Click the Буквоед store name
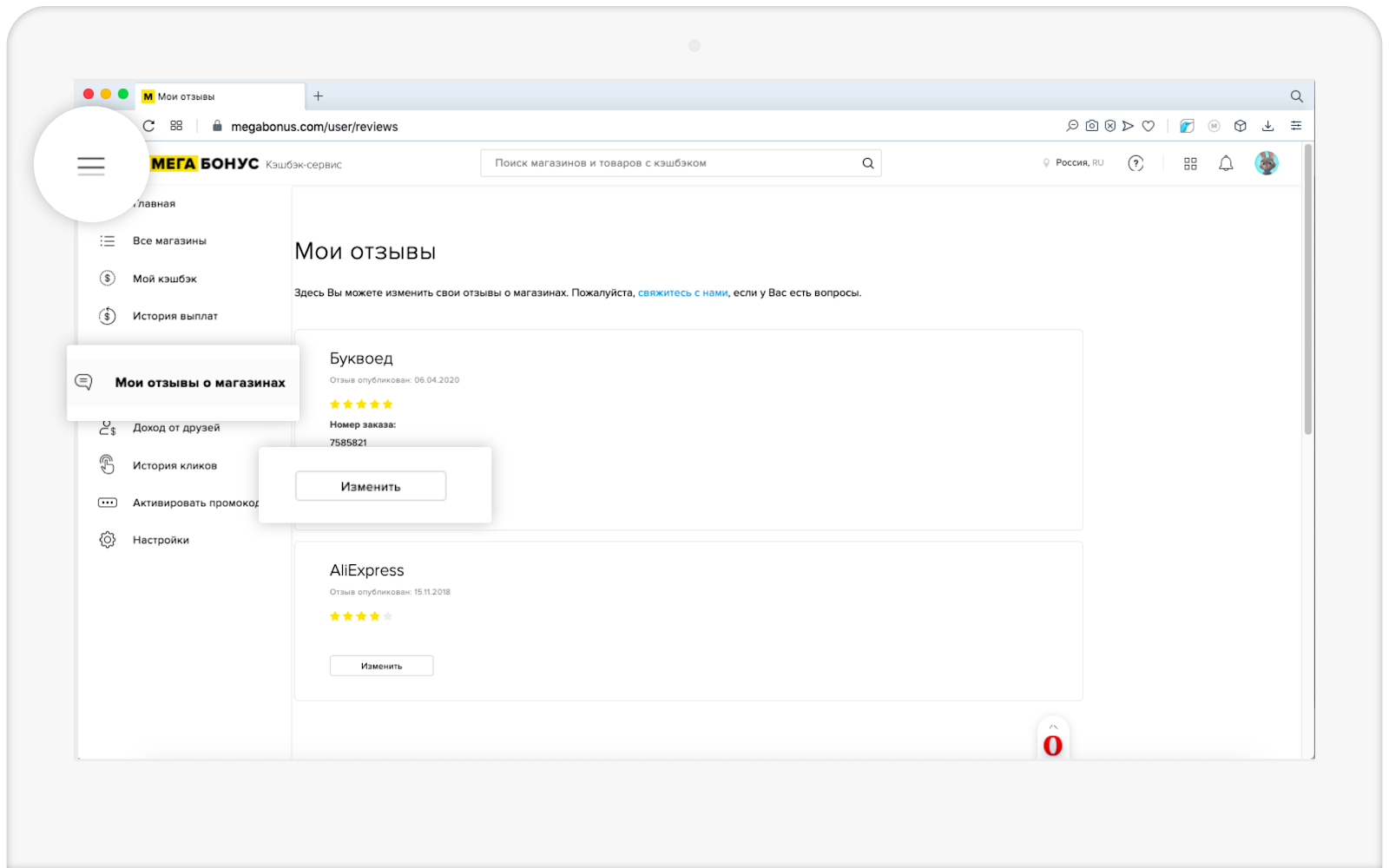 click(361, 358)
